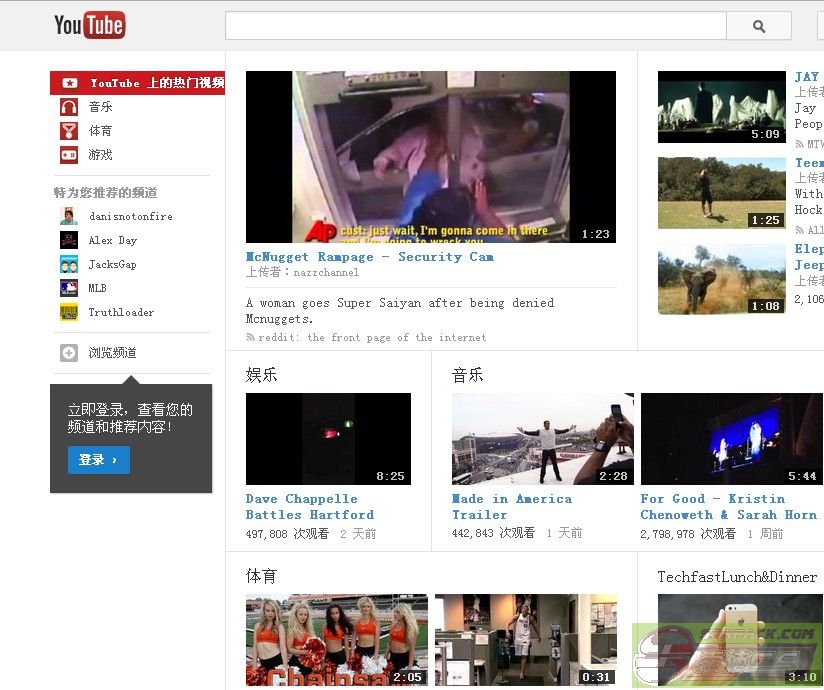This screenshot has width=824, height=690.
Task: Click the plus icon beside 浏览频道
Action: click(x=69, y=352)
